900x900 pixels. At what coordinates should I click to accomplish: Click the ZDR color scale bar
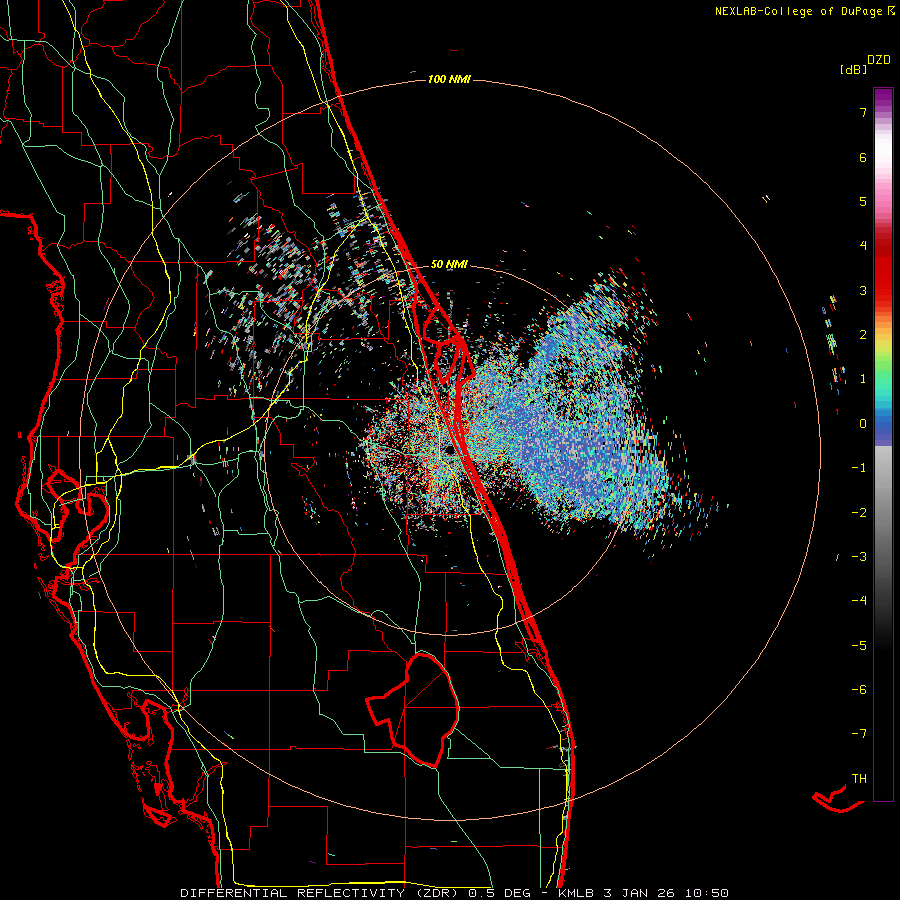(883, 444)
